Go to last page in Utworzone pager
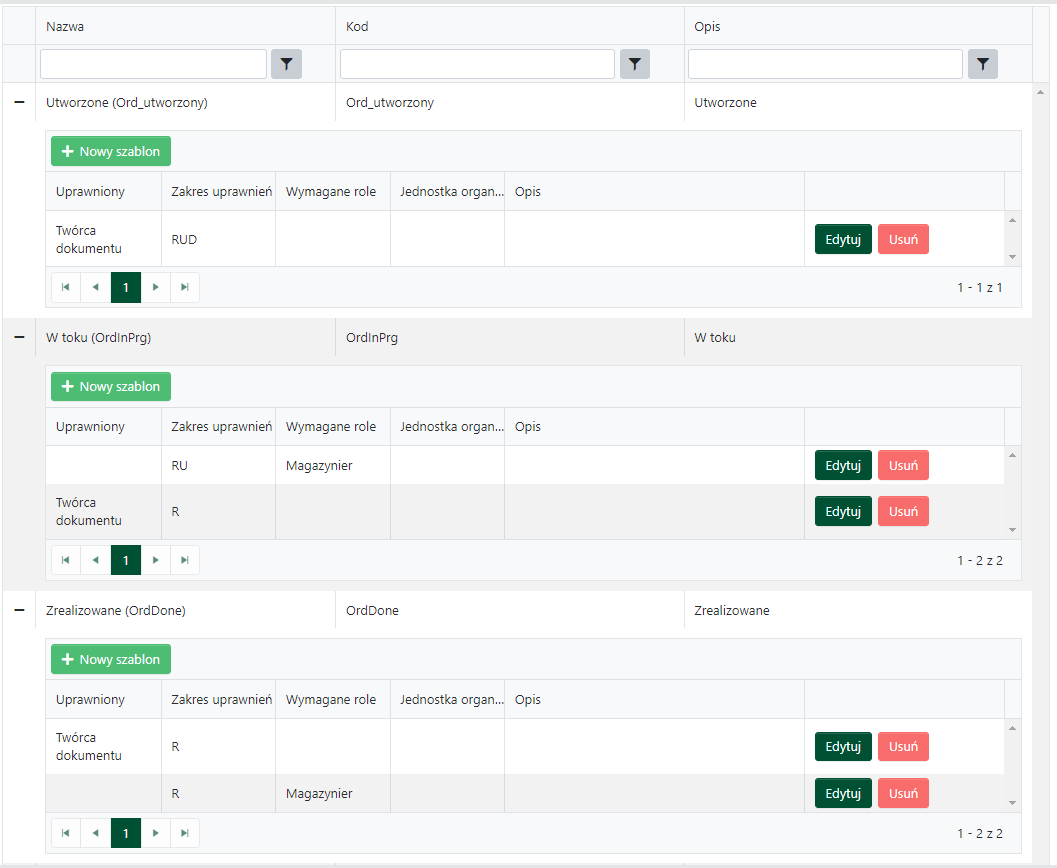Screen dimensions: 1057x868 (x=185, y=287)
